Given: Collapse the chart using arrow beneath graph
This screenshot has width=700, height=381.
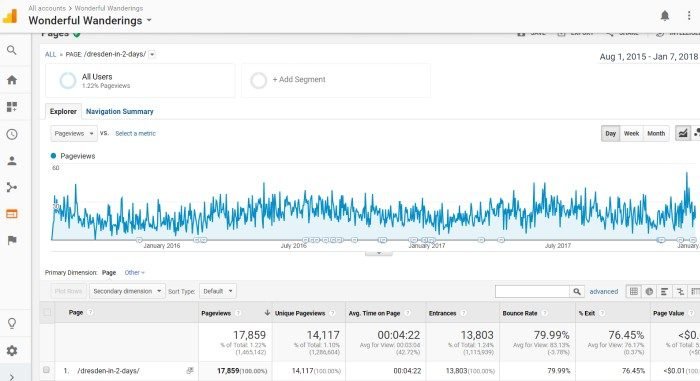Looking at the screenshot, I should (379, 253).
